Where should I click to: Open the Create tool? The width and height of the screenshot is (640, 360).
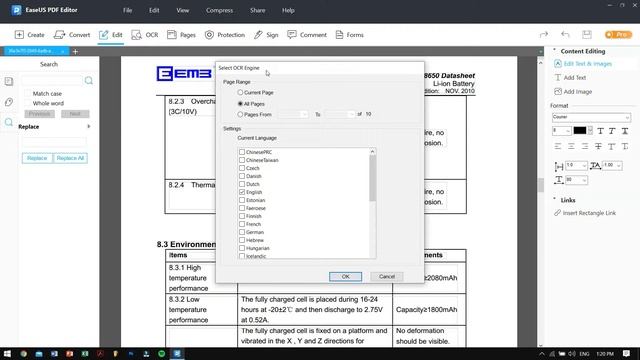[29, 35]
